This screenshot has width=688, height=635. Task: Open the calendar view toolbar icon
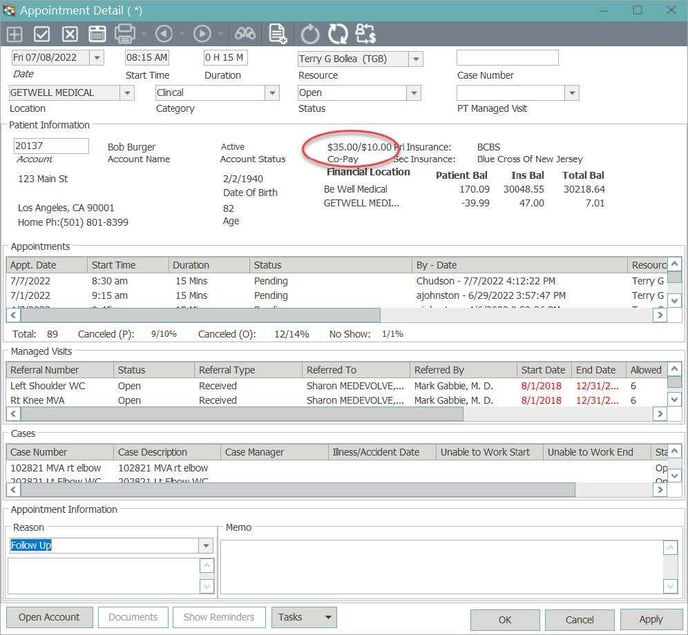(97, 34)
